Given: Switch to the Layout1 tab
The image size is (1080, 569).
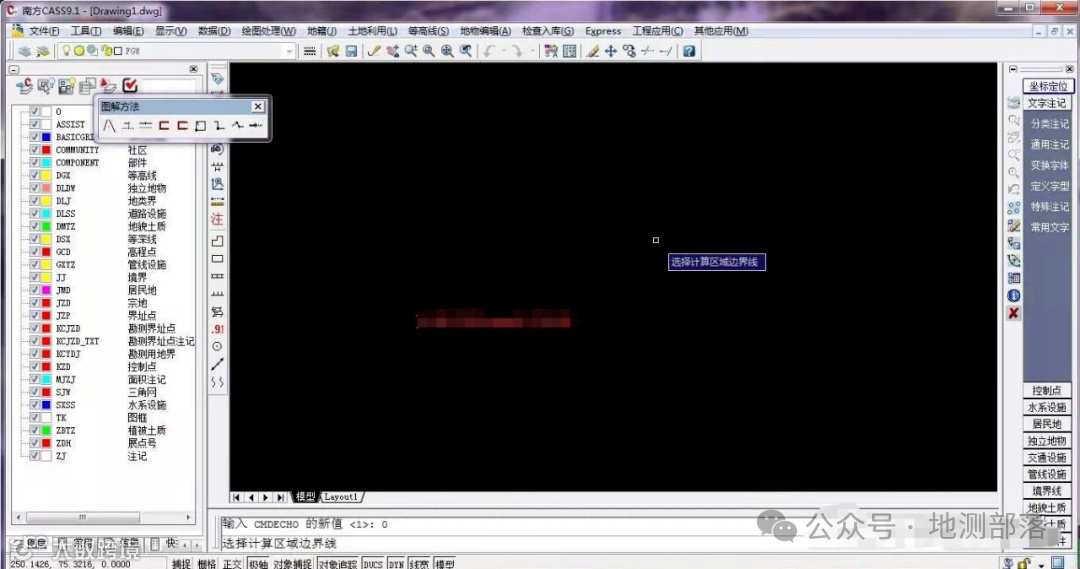Looking at the screenshot, I should [x=342, y=497].
